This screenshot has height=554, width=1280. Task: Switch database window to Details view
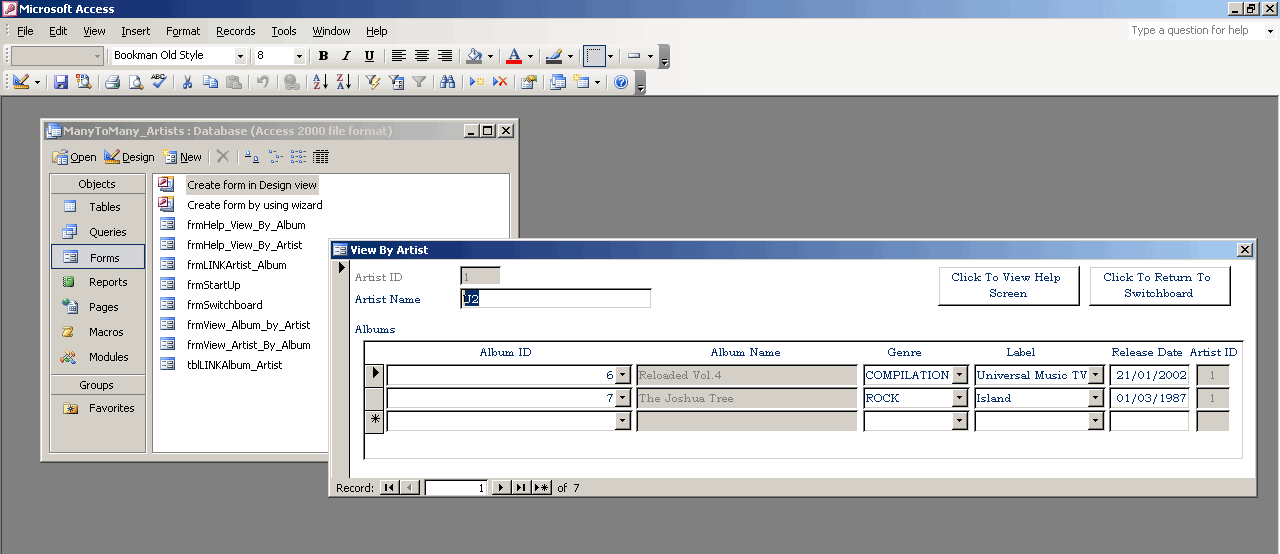coord(321,157)
